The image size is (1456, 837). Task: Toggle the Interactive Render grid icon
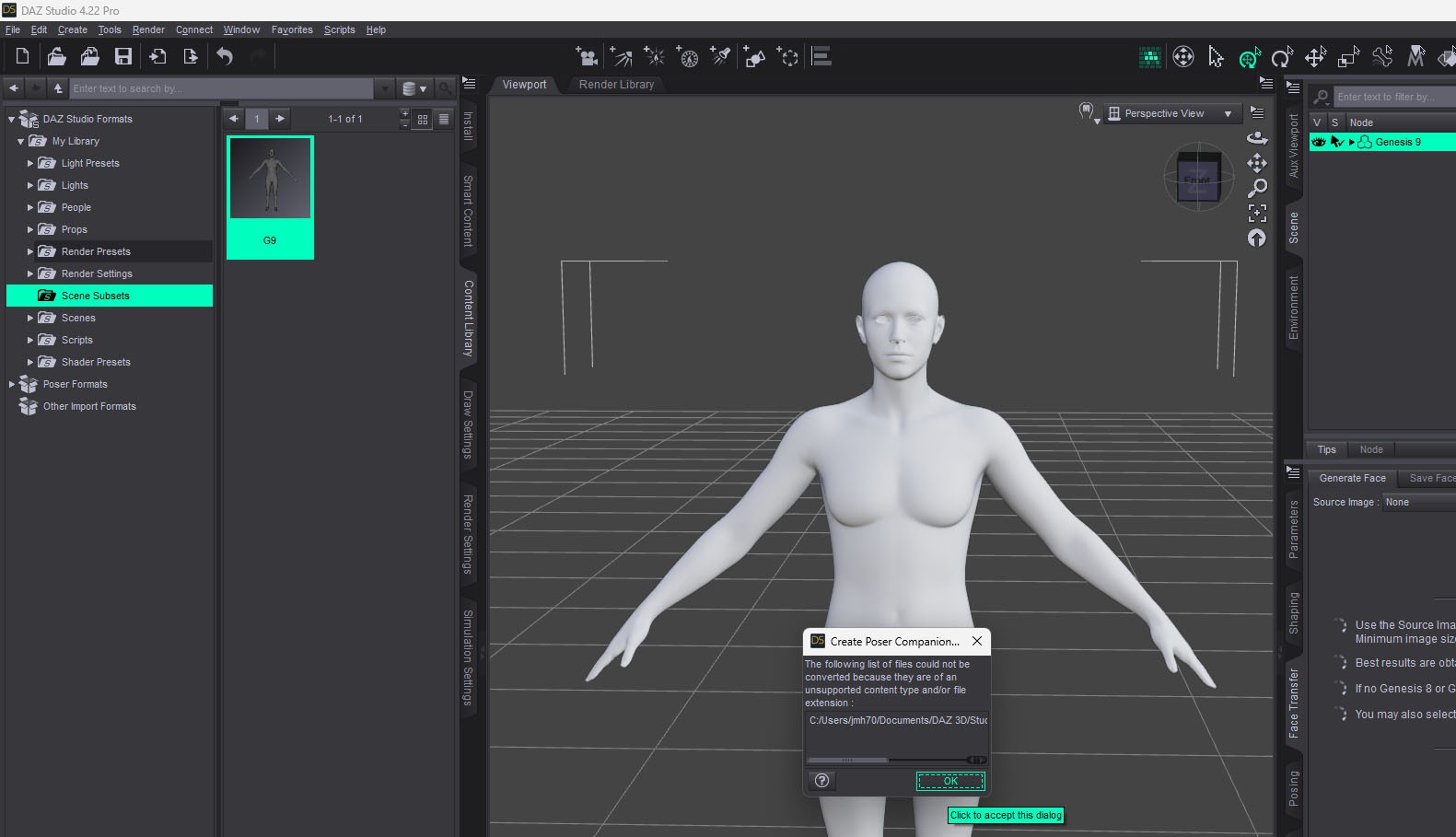1149,58
